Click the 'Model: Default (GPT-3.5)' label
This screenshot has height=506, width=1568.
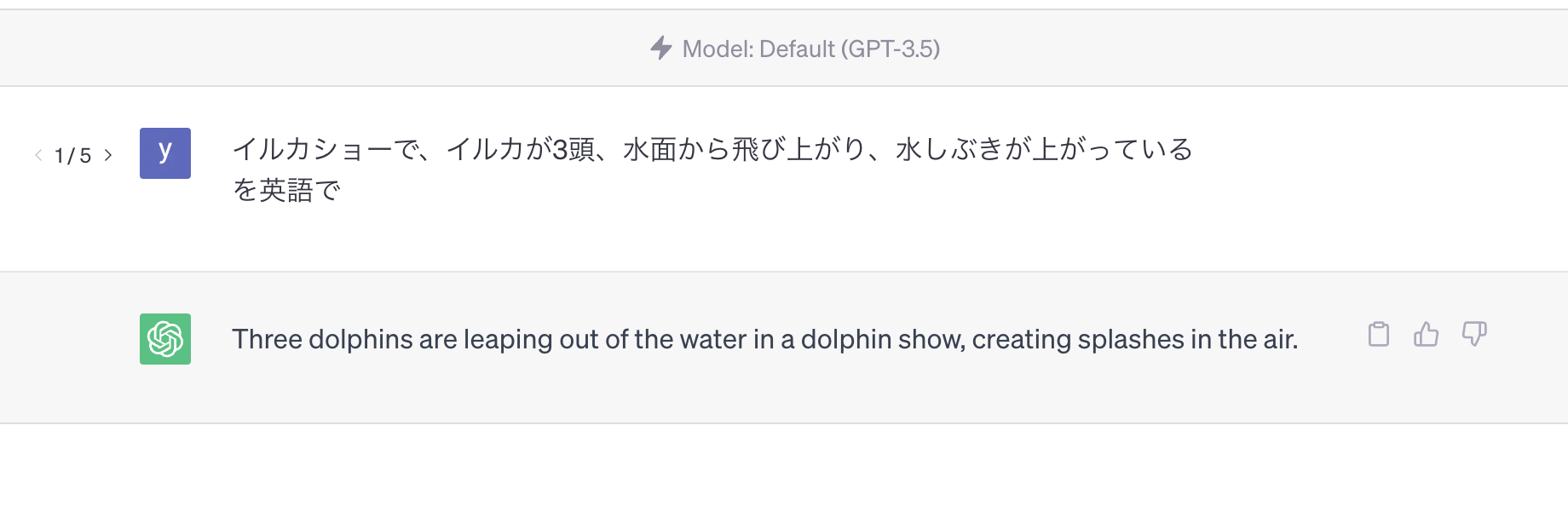(811, 49)
